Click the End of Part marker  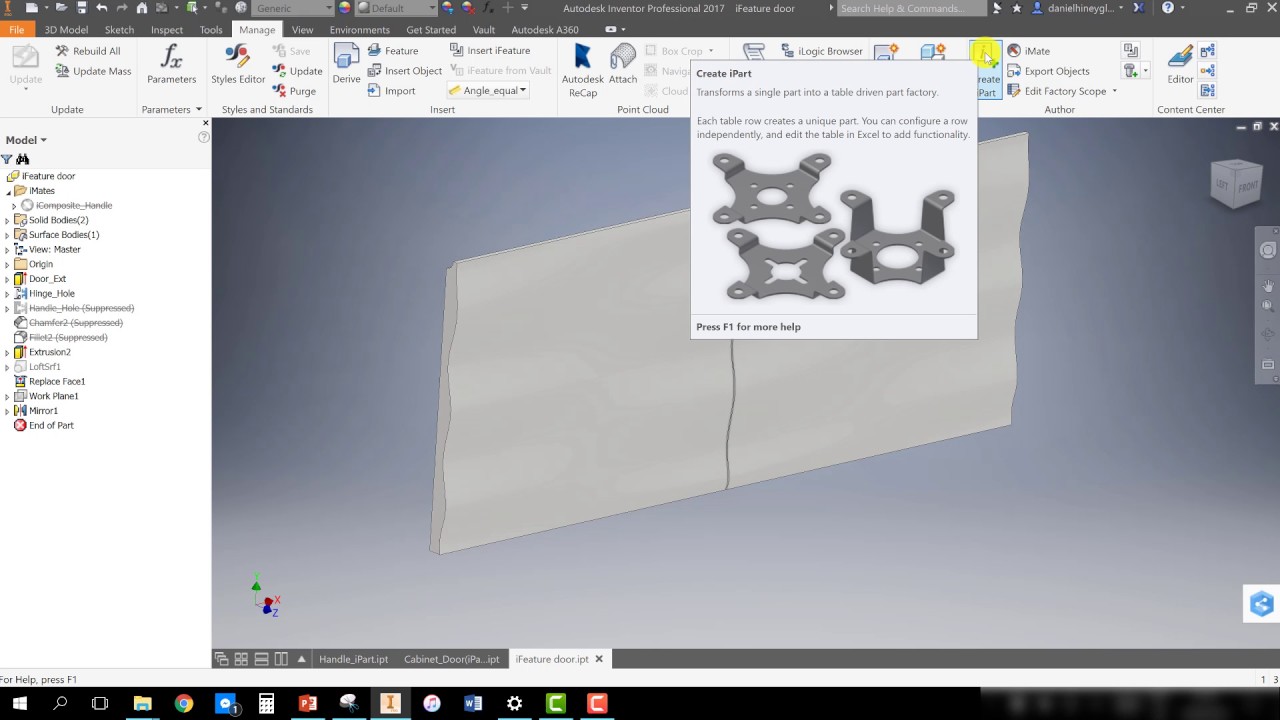click(50, 426)
